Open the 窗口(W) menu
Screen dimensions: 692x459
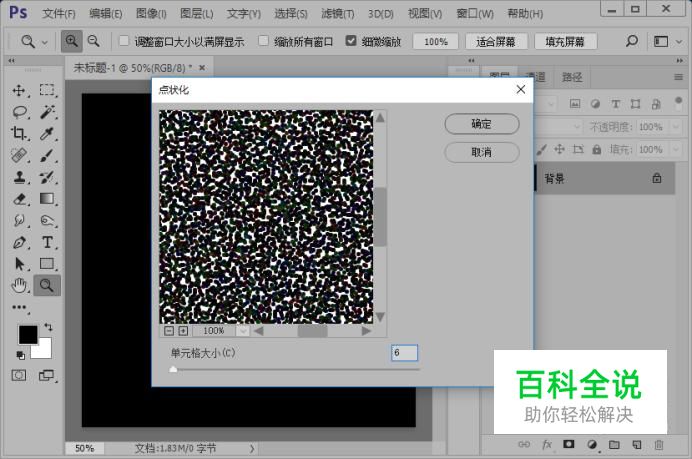click(x=475, y=14)
